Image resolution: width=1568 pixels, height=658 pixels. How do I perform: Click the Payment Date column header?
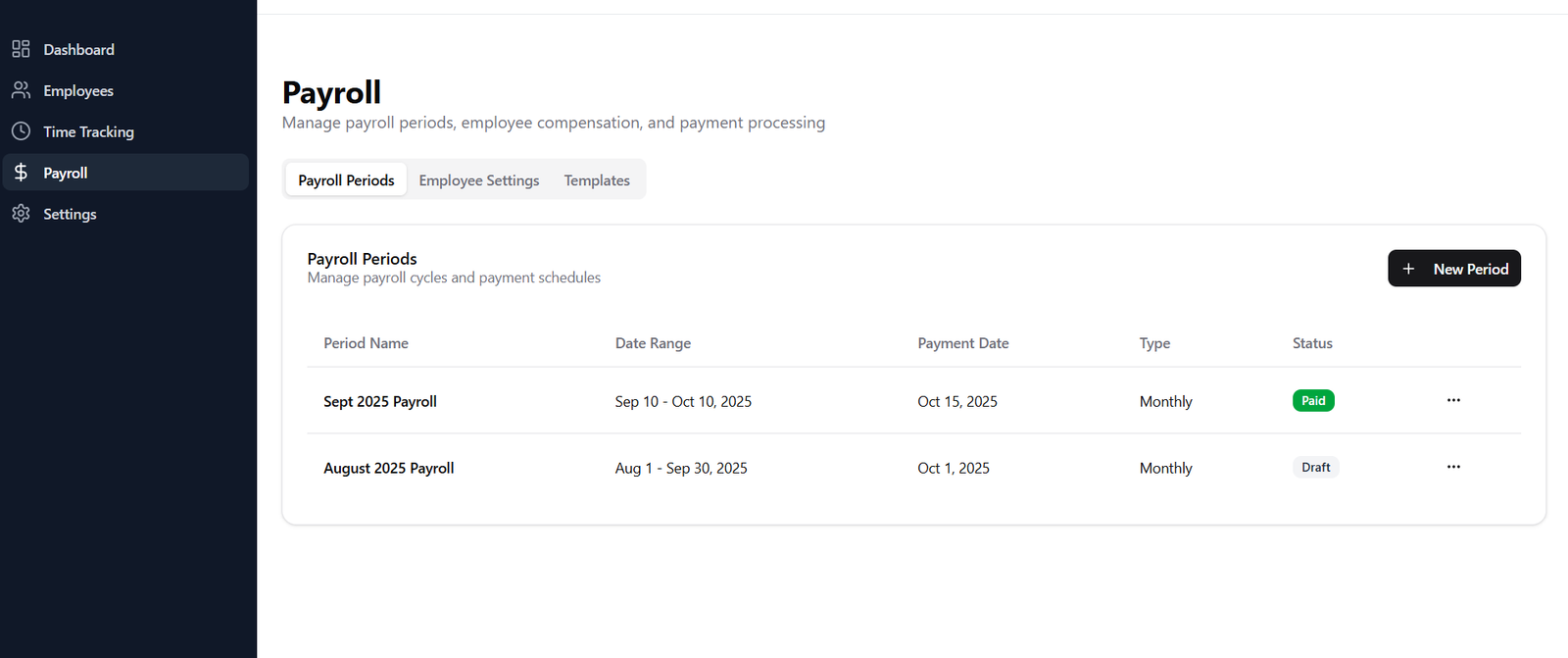[963, 343]
